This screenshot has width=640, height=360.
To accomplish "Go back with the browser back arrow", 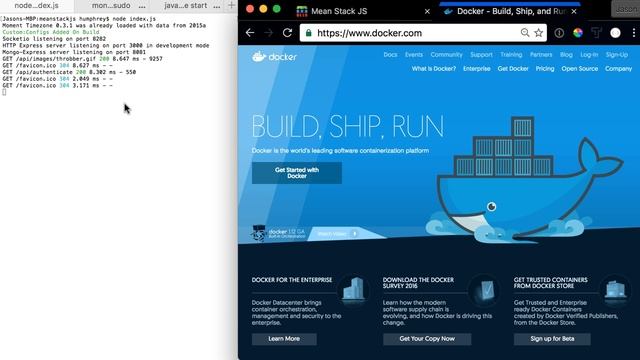I will (x=250, y=33).
